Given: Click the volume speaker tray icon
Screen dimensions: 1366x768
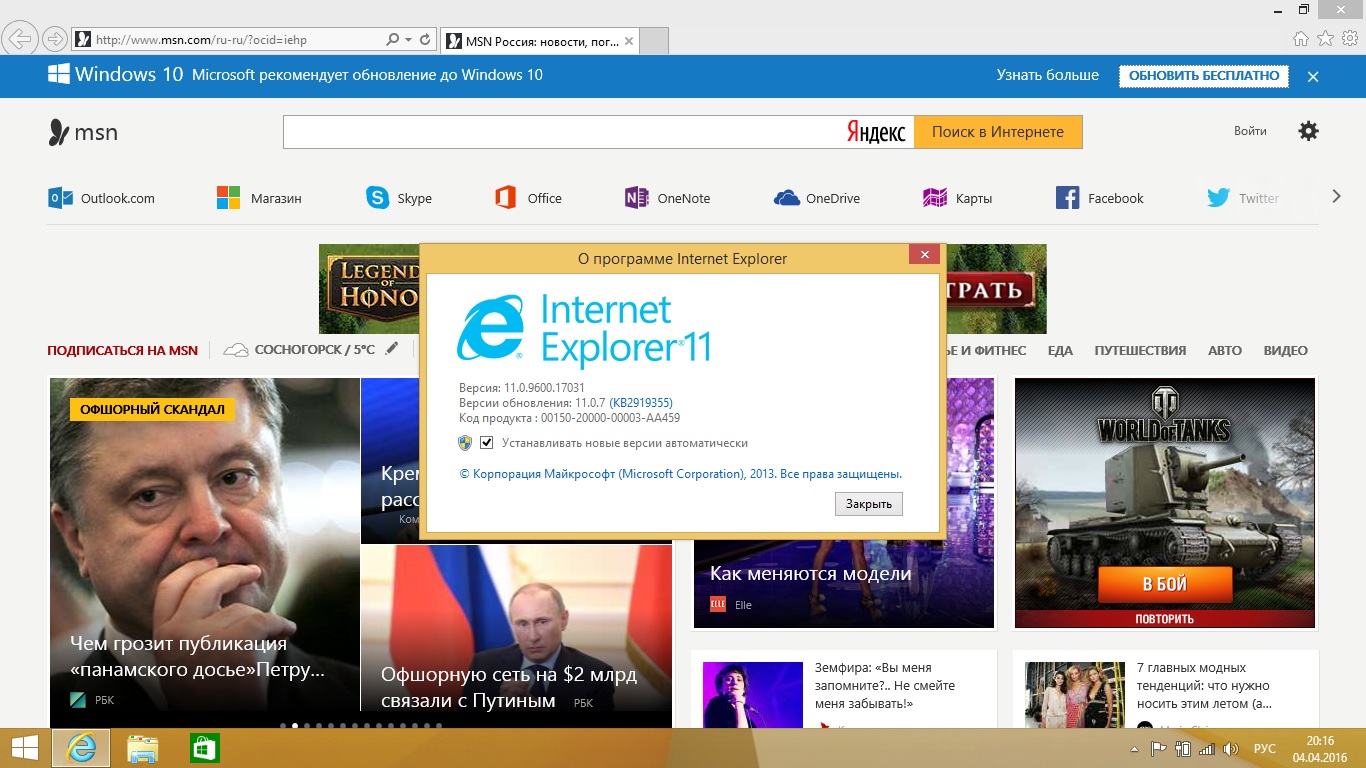Looking at the screenshot, I should click(1230, 749).
